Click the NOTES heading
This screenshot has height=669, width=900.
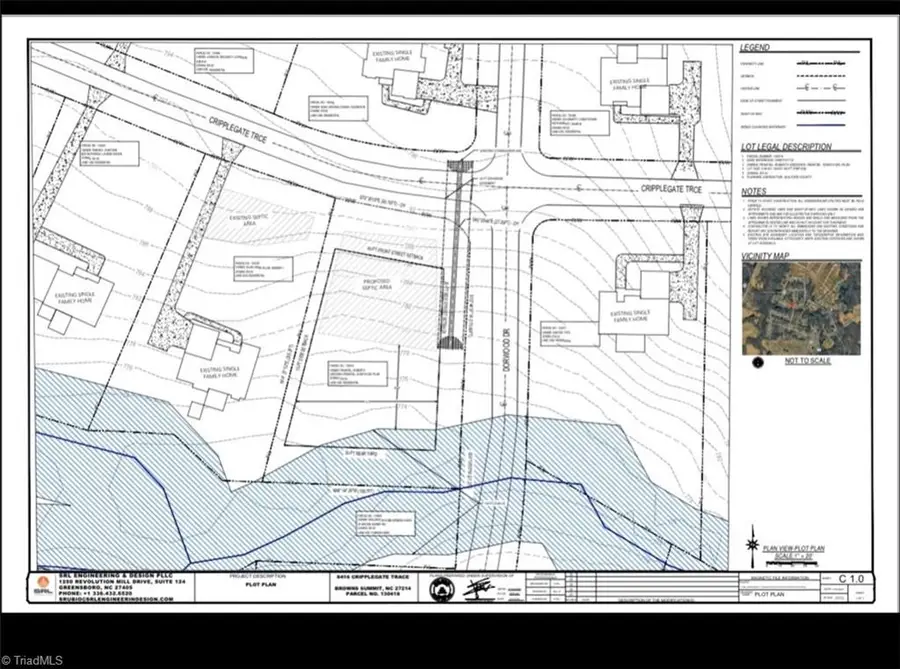pos(754,191)
